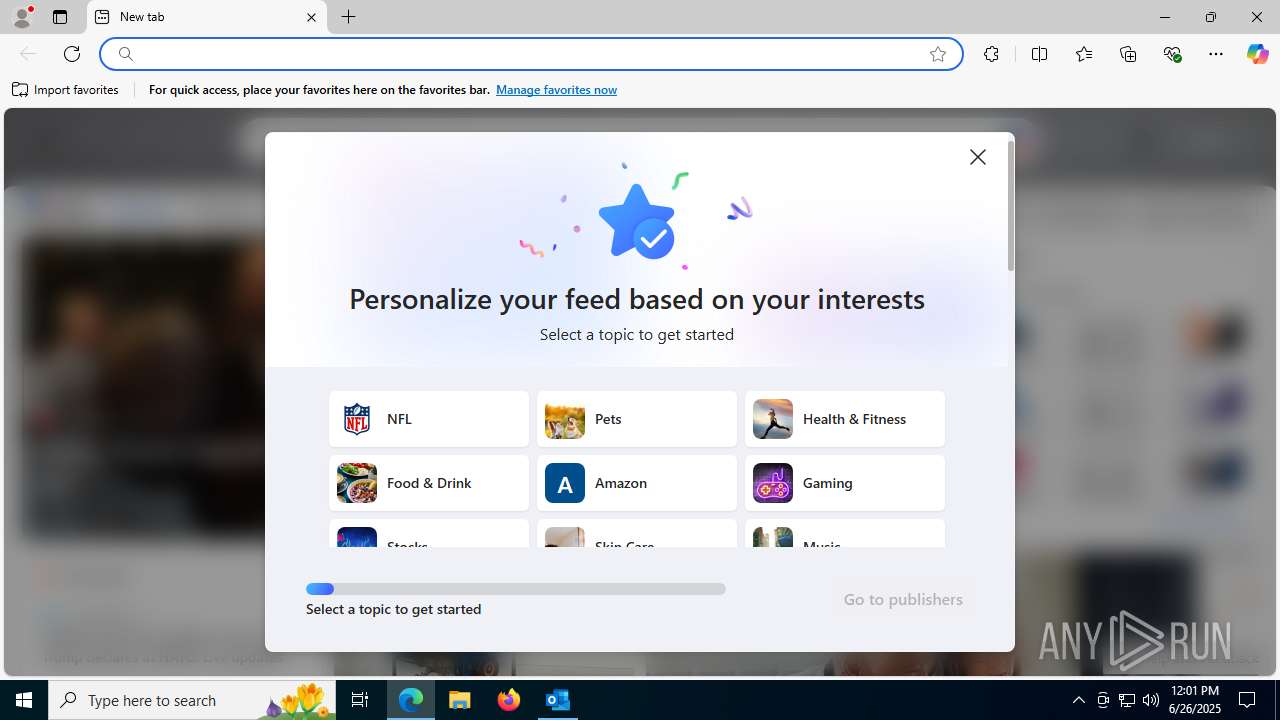This screenshot has width=1280, height=720.
Task: Open Outlook in taskbar
Action: coord(558,700)
